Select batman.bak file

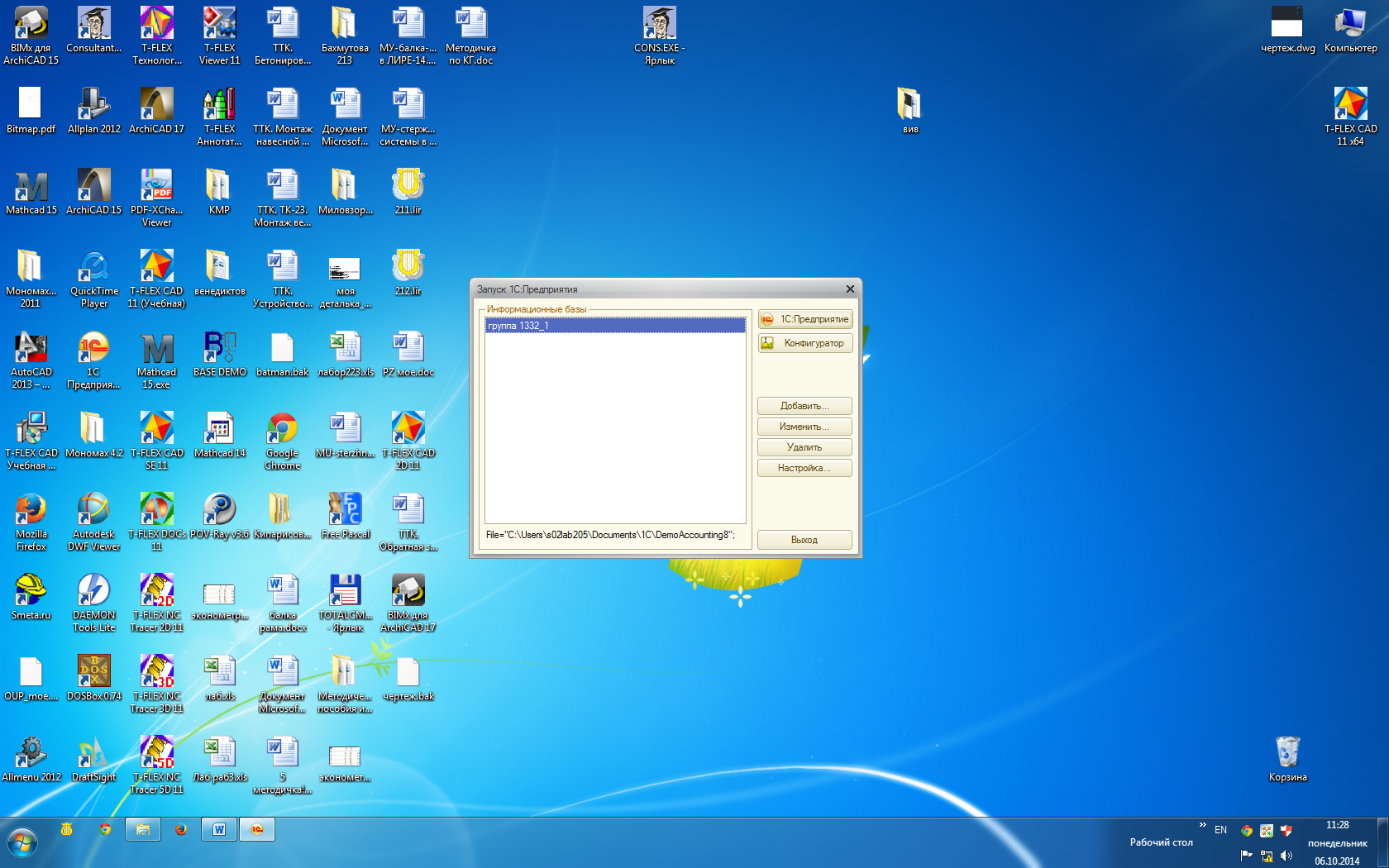coord(282,355)
